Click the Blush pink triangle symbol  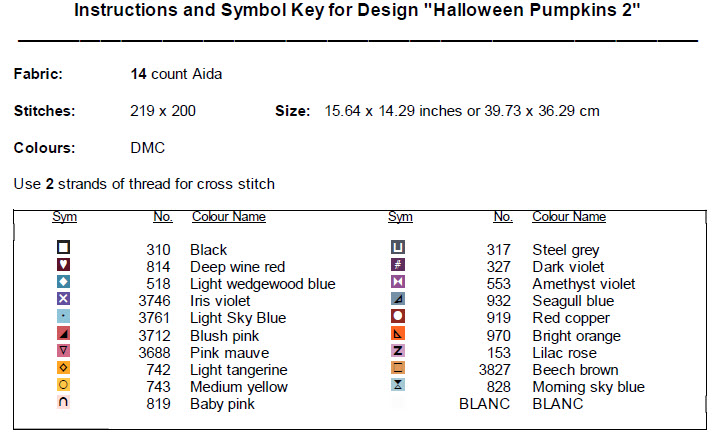pos(64,333)
